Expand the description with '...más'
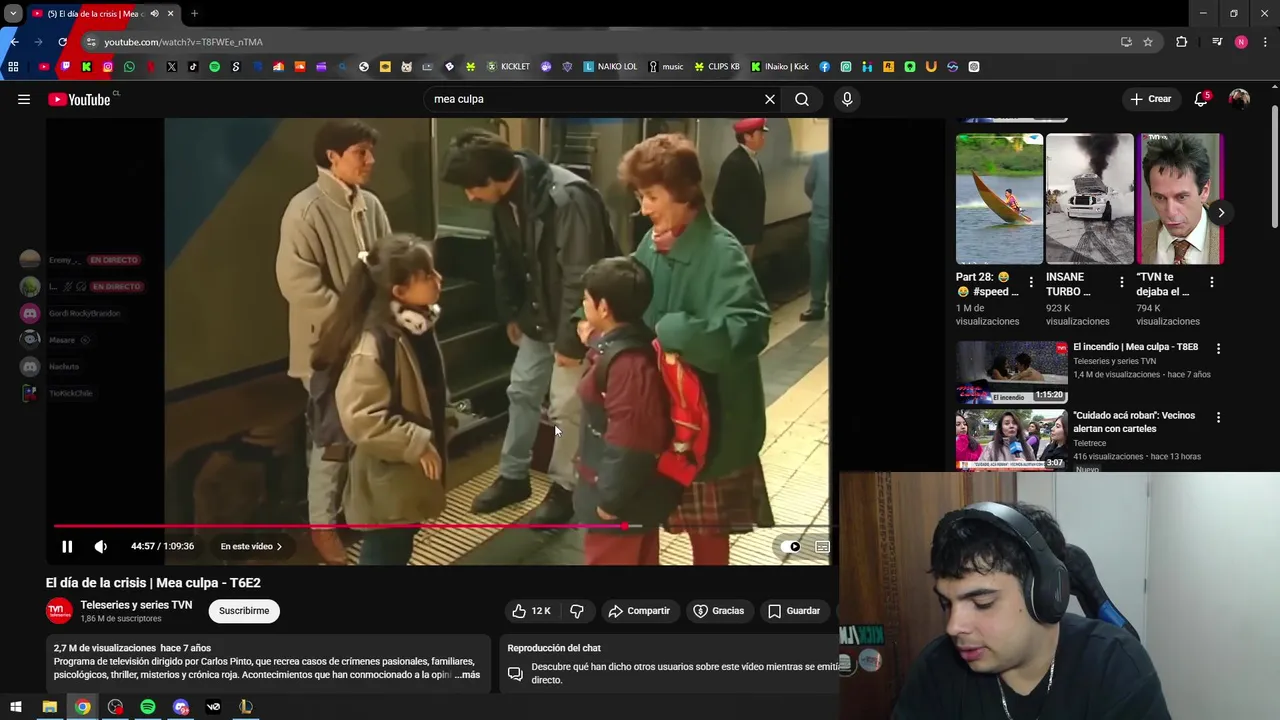 (467, 675)
